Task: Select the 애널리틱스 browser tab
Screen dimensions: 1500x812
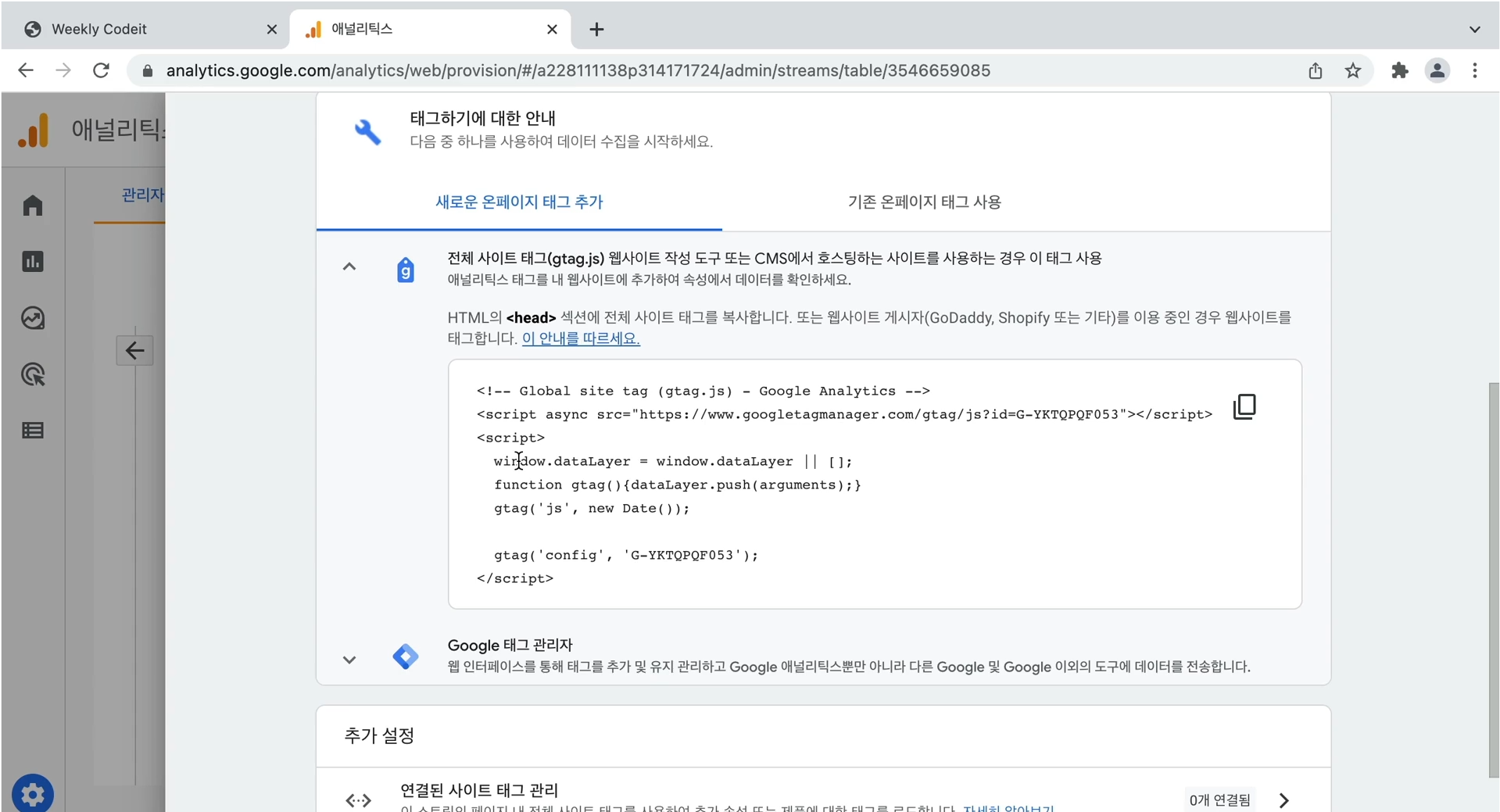Action: 430,30
